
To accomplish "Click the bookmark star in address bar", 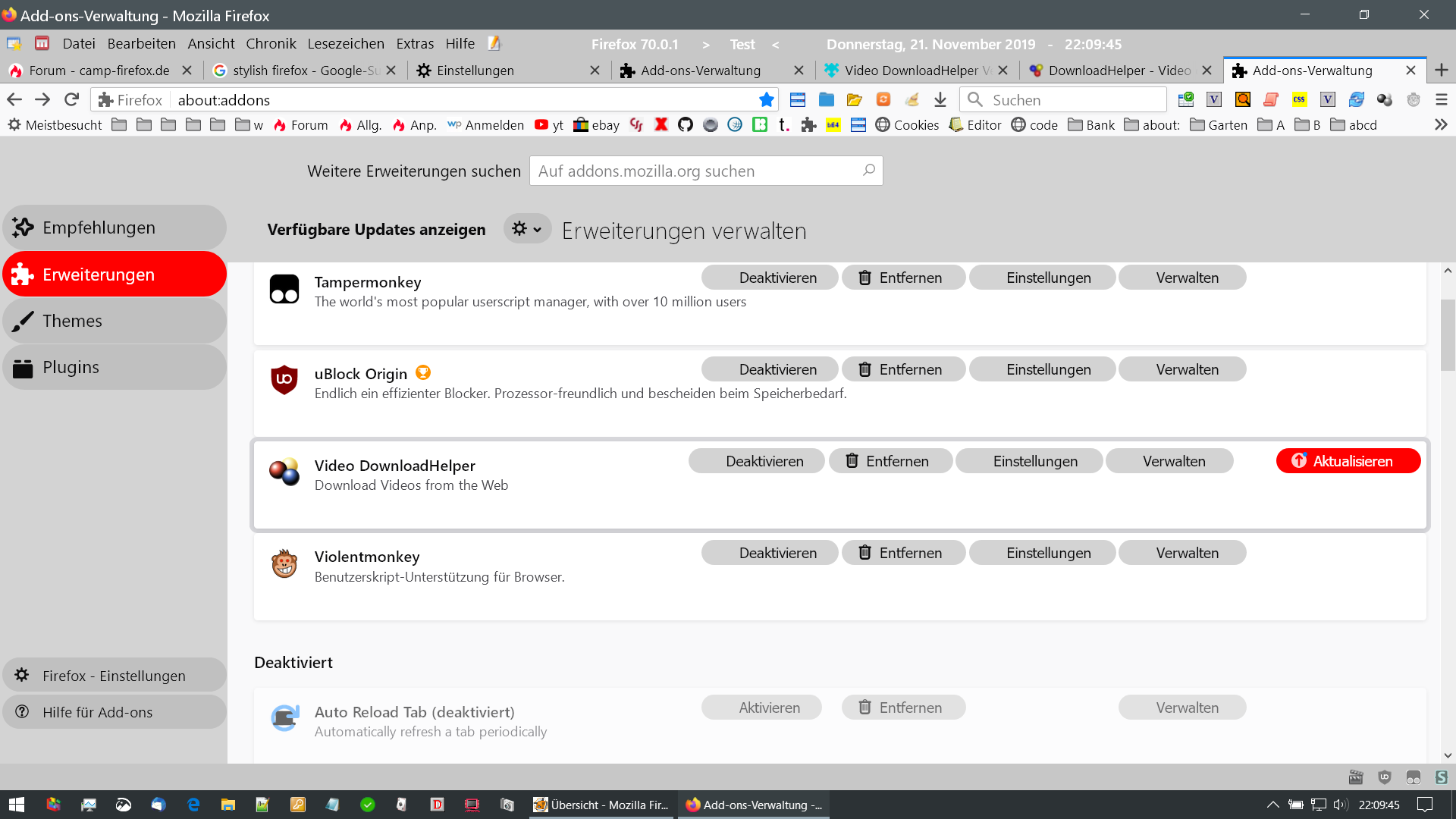I will click(x=767, y=99).
